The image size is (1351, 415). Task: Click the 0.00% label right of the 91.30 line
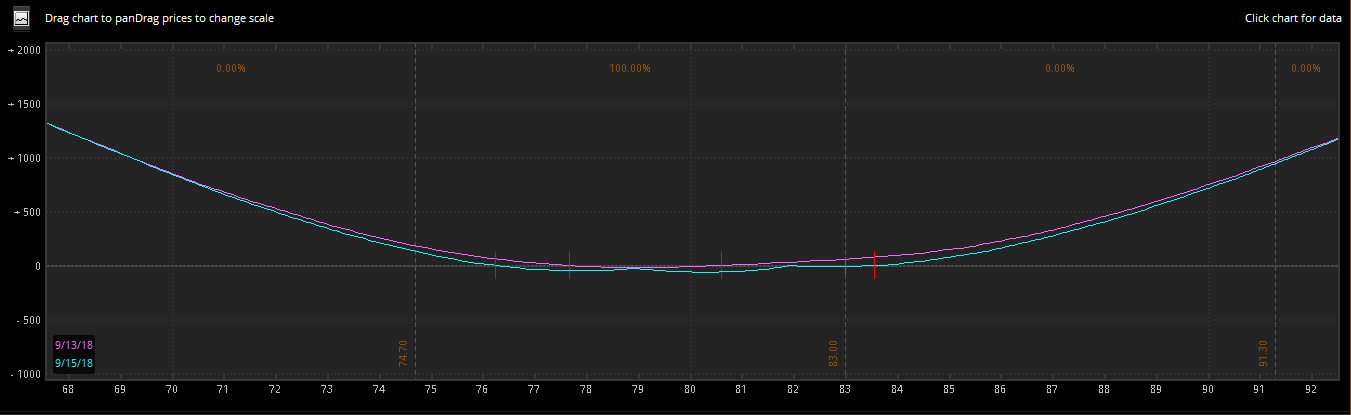[1306, 69]
